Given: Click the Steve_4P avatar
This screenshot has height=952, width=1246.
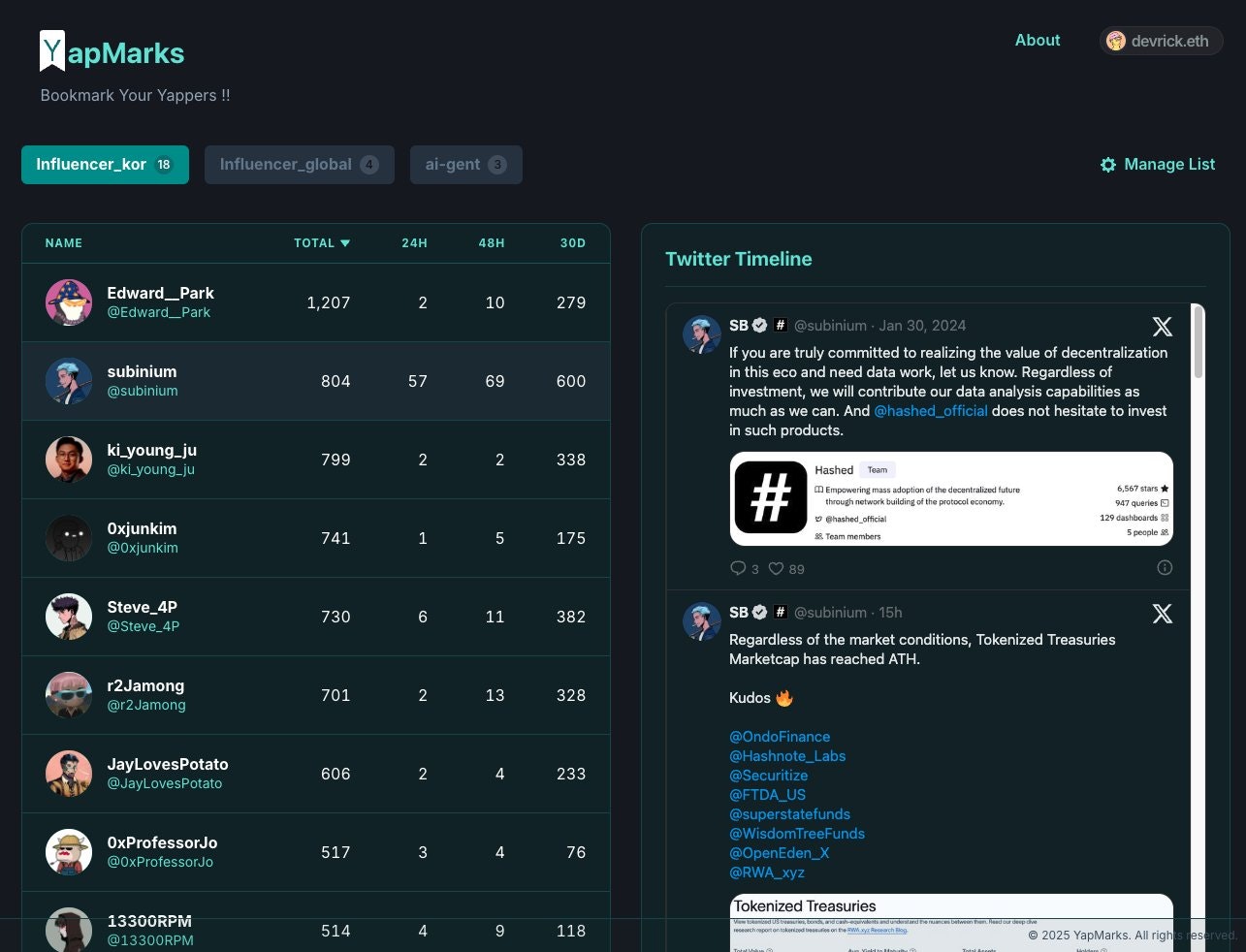Looking at the screenshot, I should [69, 617].
